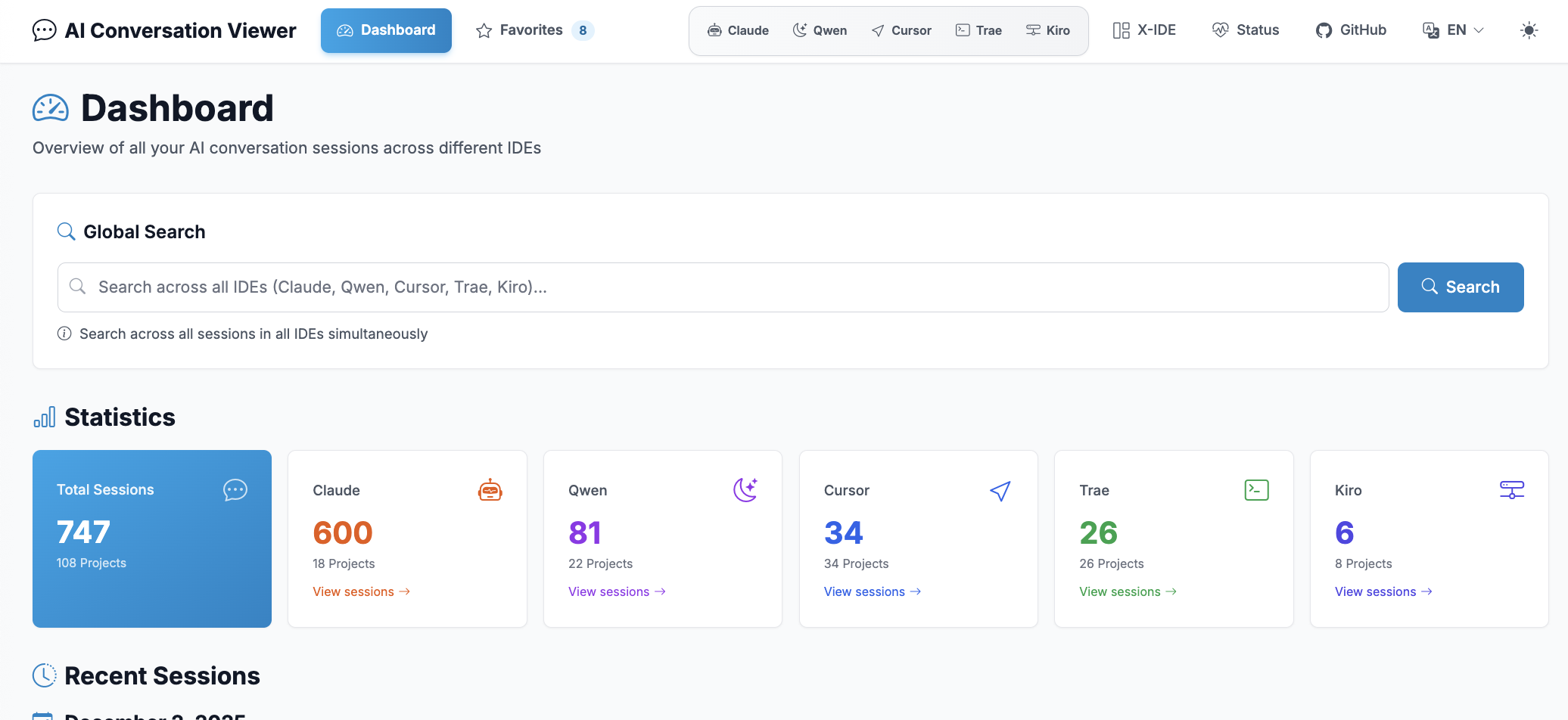Click the chat bubble app logo icon
This screenshot has width=1568, height=720.
pos(45,30)
